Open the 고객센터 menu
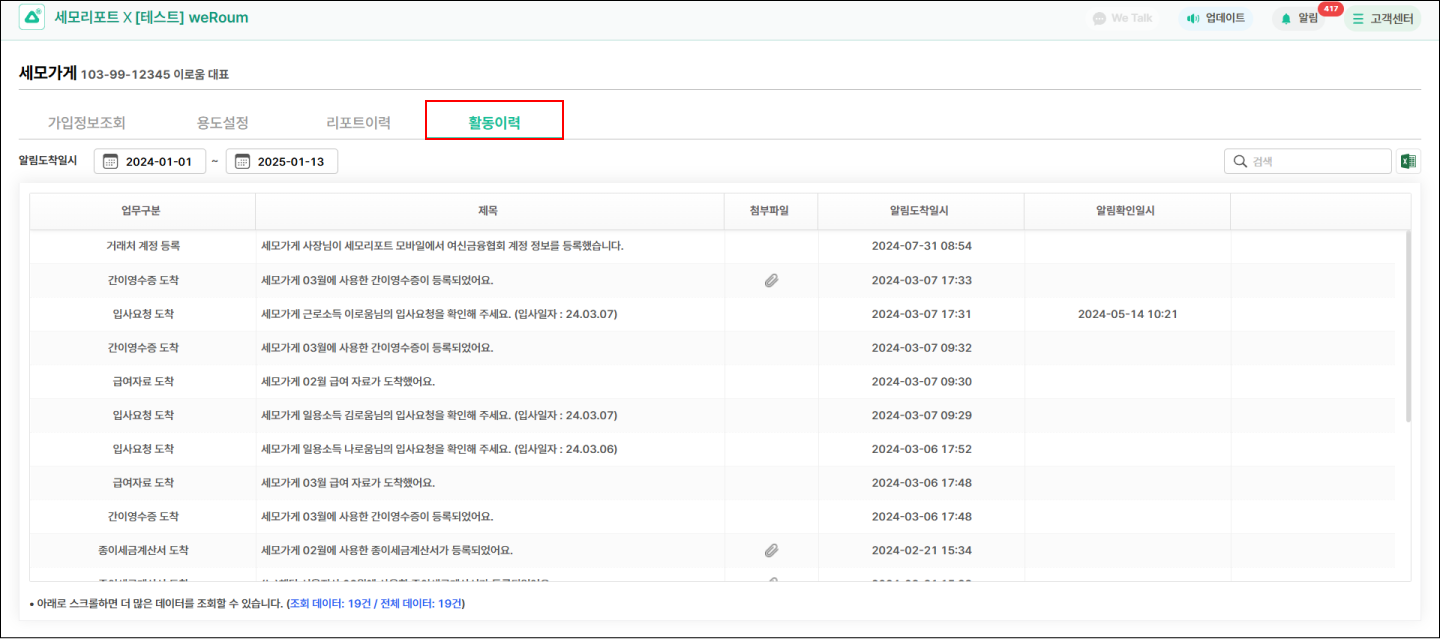The width and height of the screenshot is (1440, 639). tap(1383, 18)
